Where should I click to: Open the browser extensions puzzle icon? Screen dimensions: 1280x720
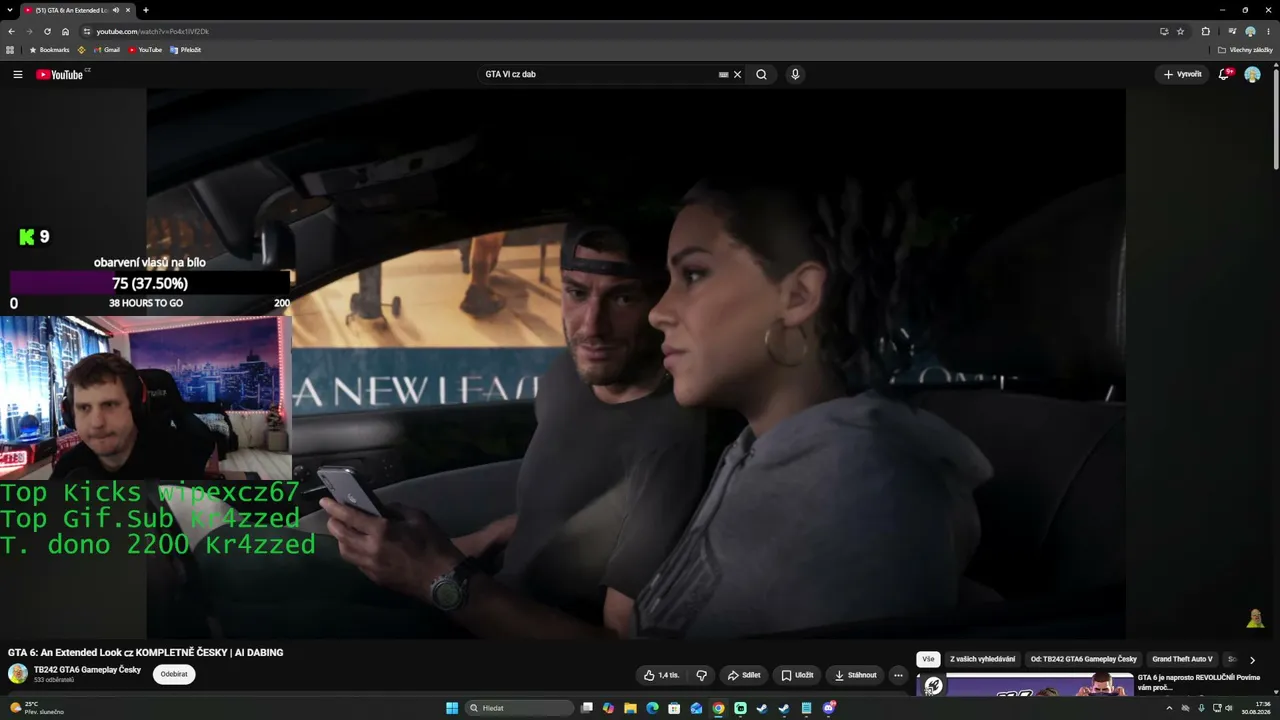[x=1205, y=31]
